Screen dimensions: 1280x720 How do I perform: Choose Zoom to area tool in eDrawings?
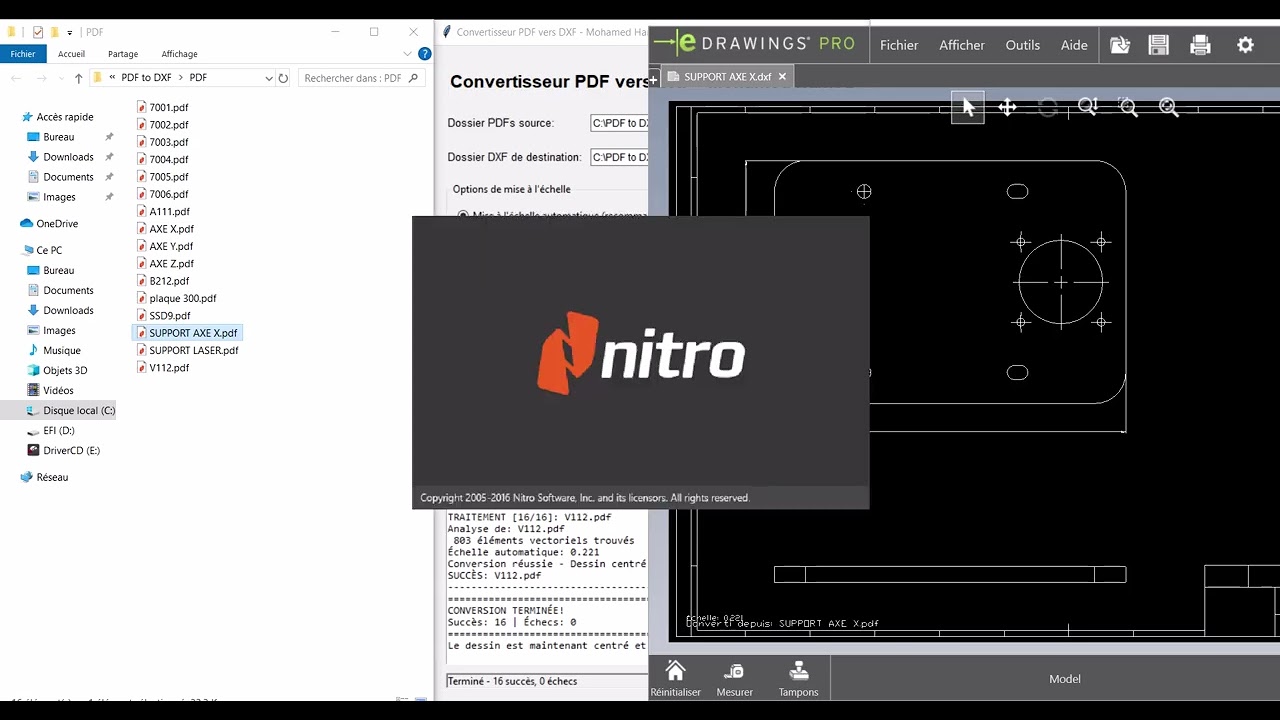tap(1128, 107)
